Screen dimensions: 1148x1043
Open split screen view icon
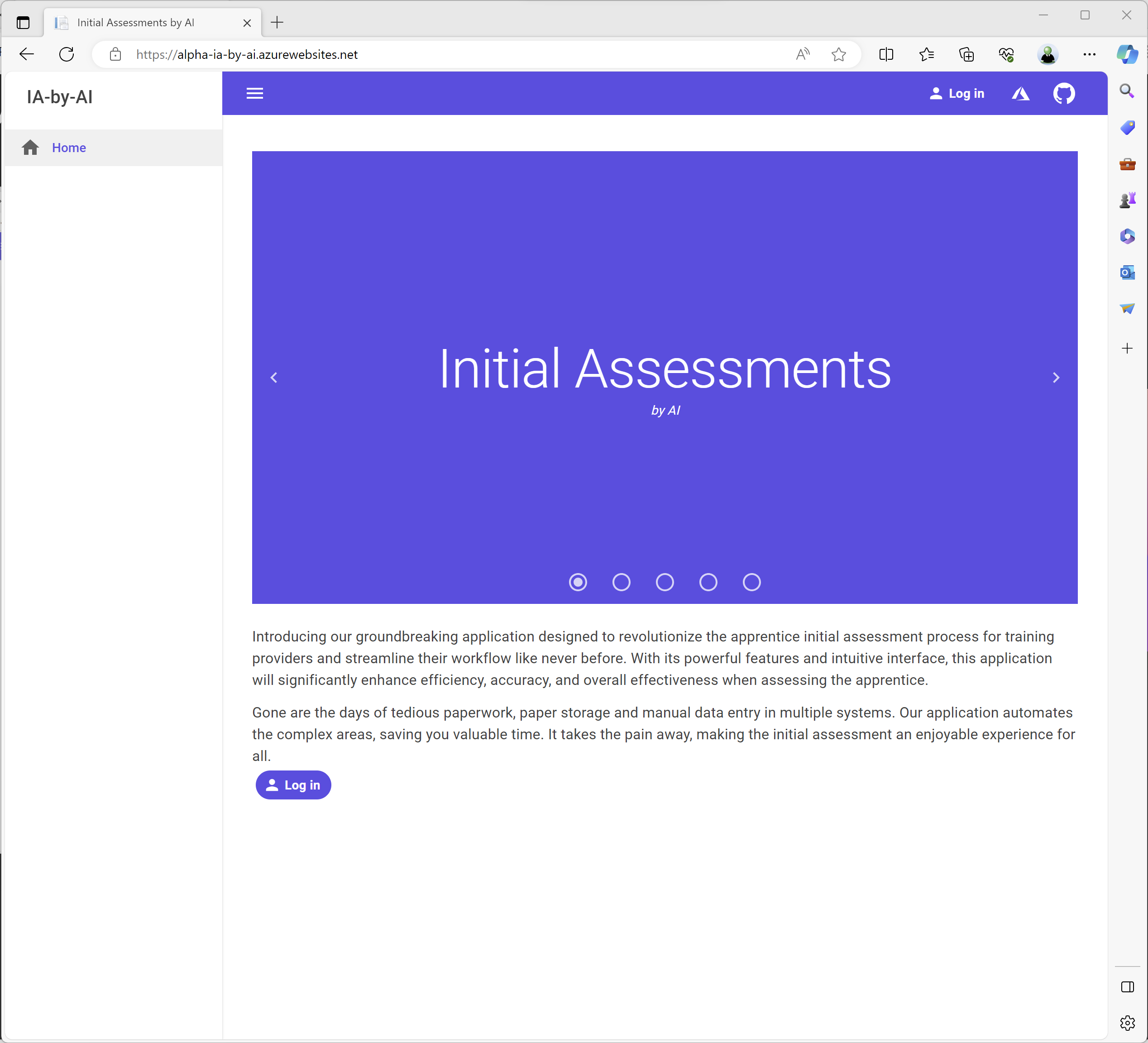886,54
